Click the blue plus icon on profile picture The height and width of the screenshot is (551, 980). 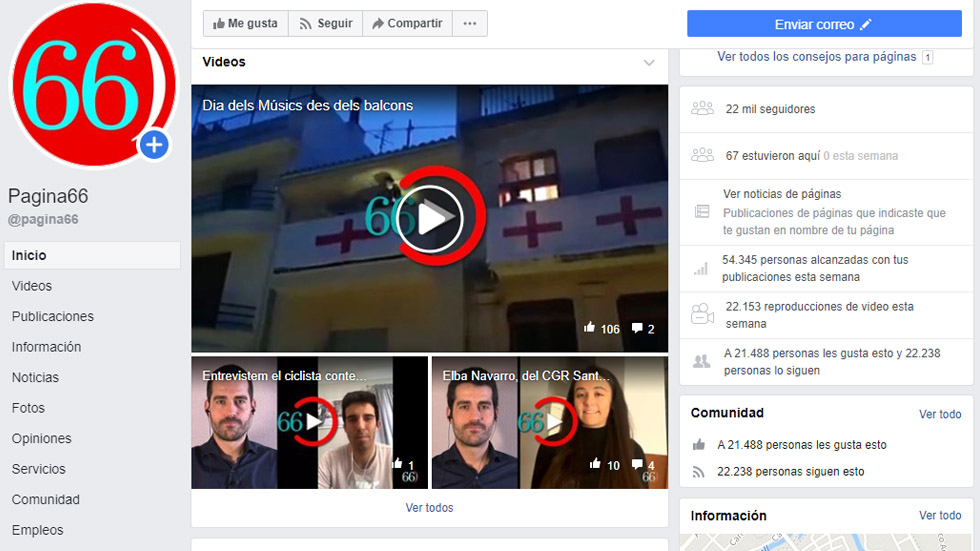coord(153,146)
